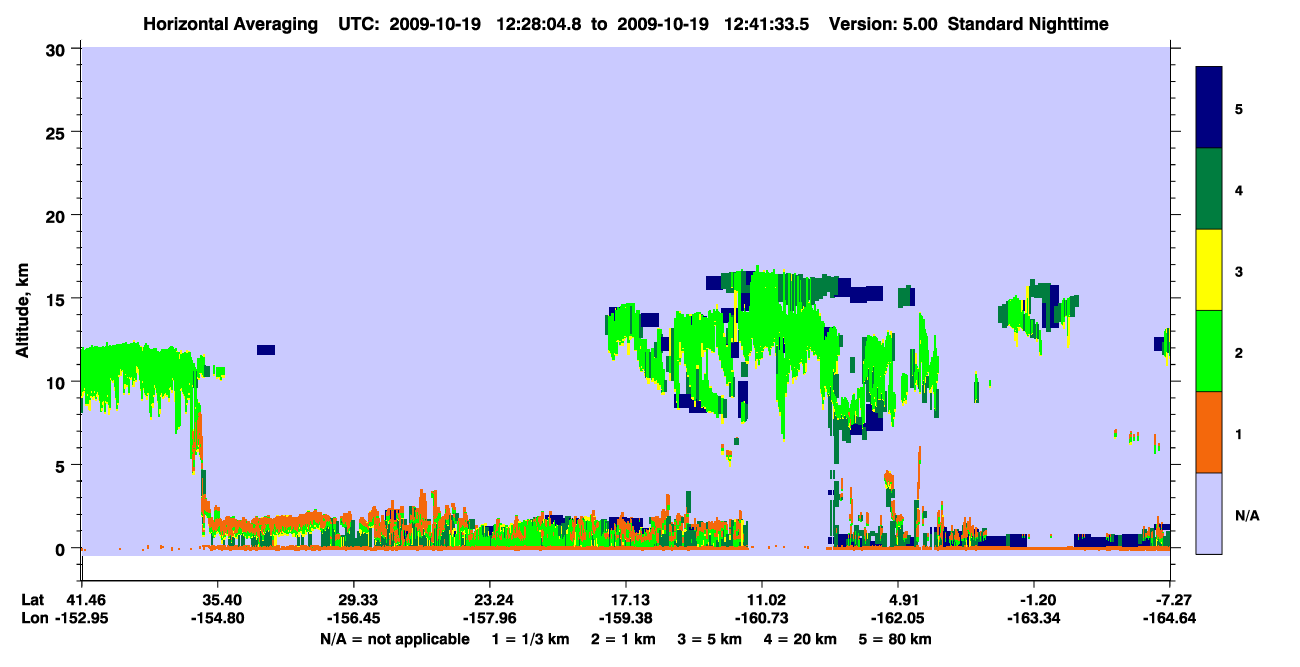1300x667 pixels.
Task: Click the colorbar label '1'
Action: point(1239,435)
